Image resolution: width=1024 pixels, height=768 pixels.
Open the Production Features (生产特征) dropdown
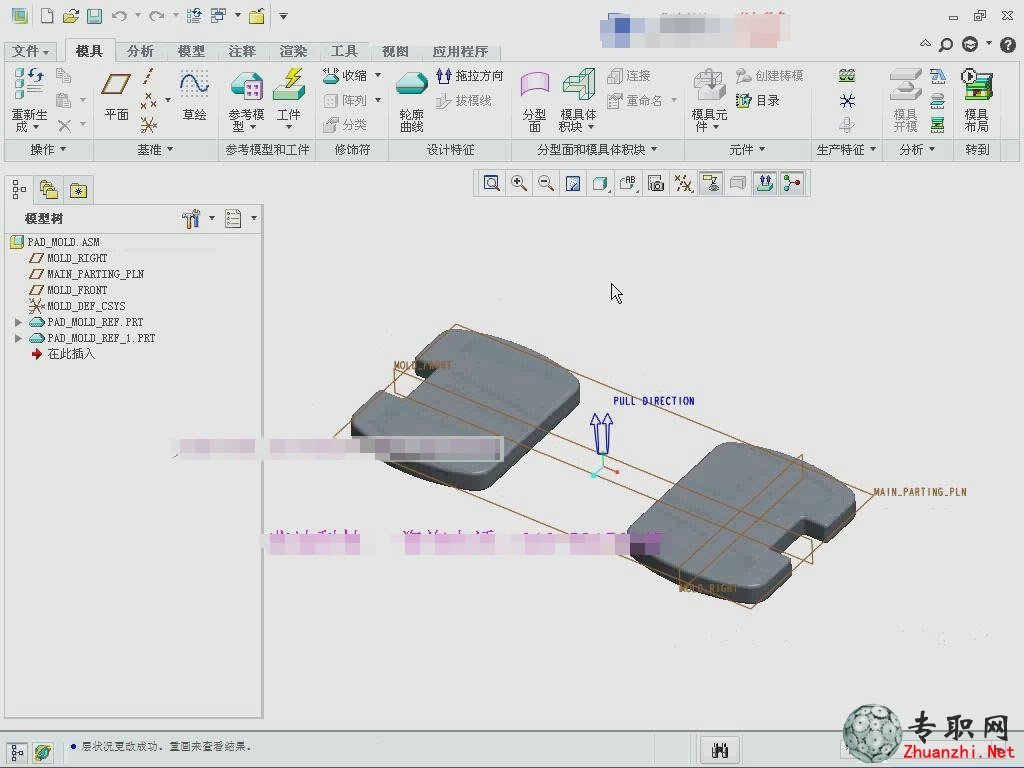coord(846,150)
